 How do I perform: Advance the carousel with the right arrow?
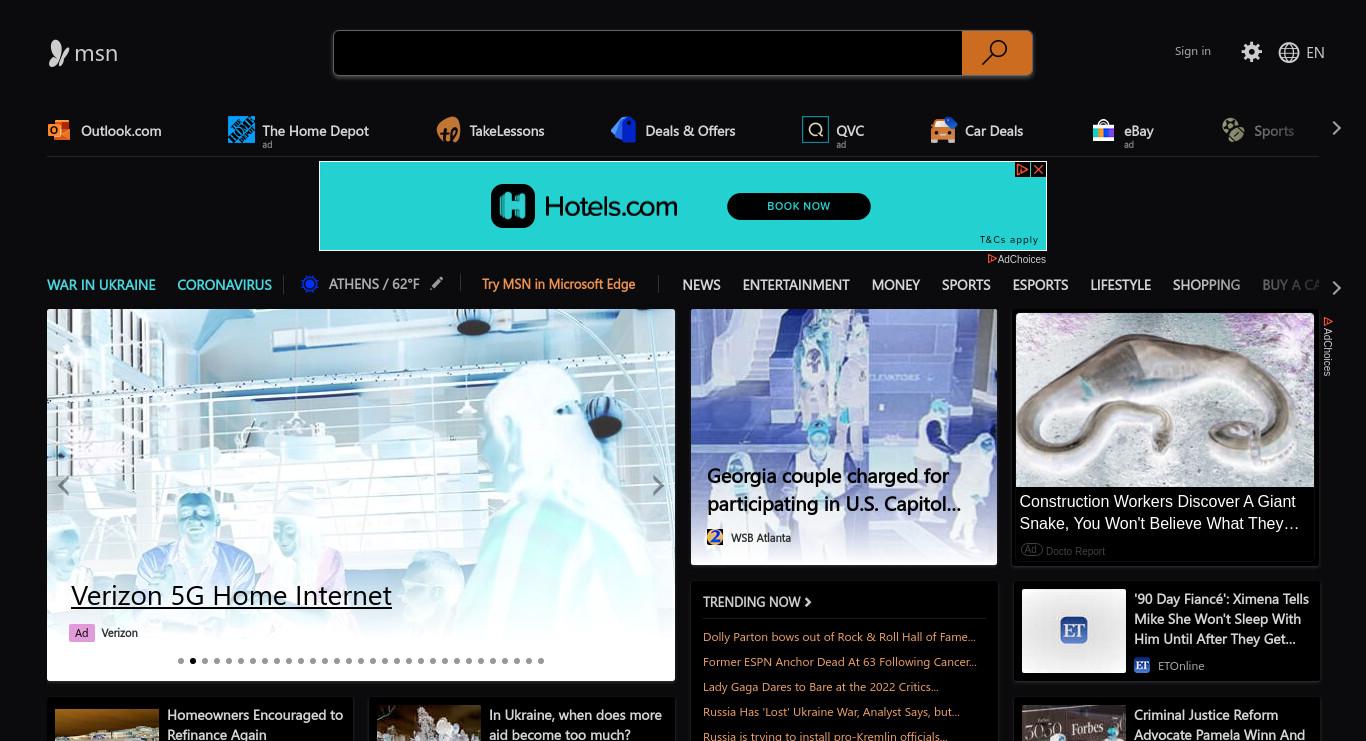tap(658, 486)
